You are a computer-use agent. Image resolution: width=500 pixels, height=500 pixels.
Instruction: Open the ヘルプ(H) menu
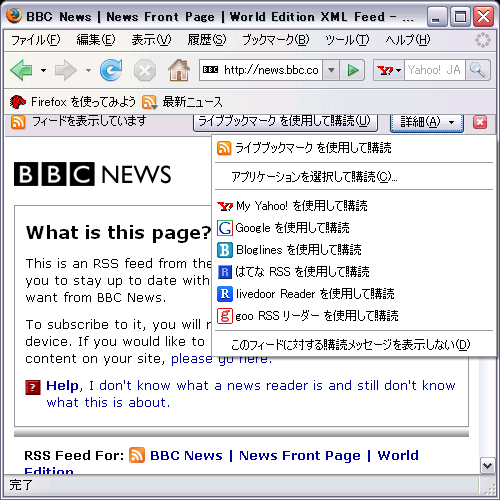click(x=408, y=40)
